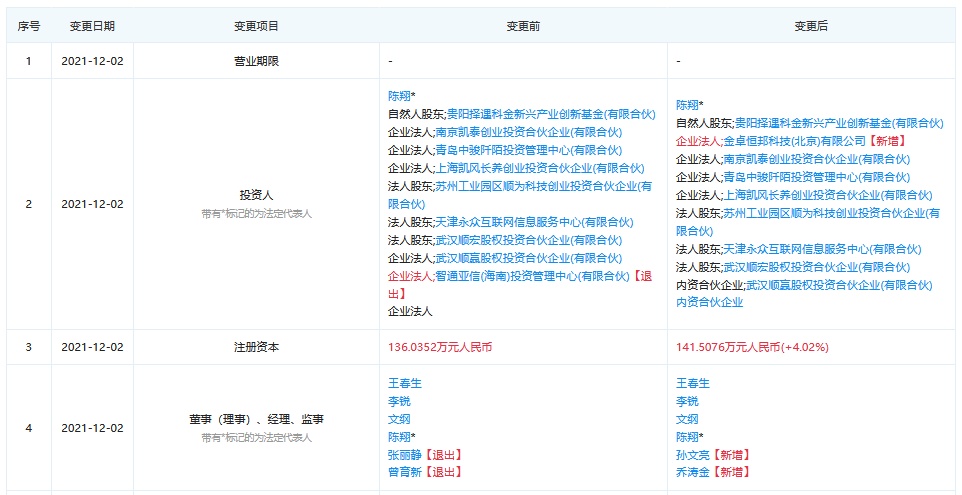Click the blue 内资合伙企业 link at the end of the 变更后 list
The width and height of the screenshot is (962, 495).
(710, 302)
